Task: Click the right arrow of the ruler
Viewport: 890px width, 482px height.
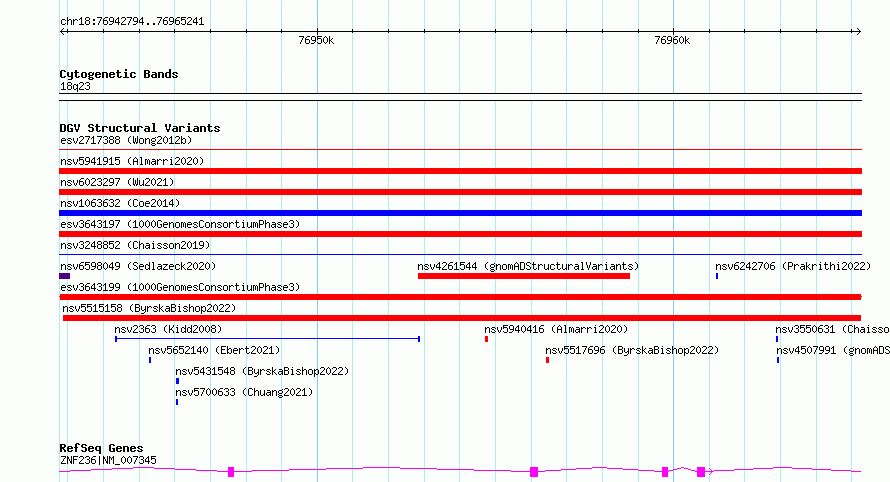Action: coord(858,31)
